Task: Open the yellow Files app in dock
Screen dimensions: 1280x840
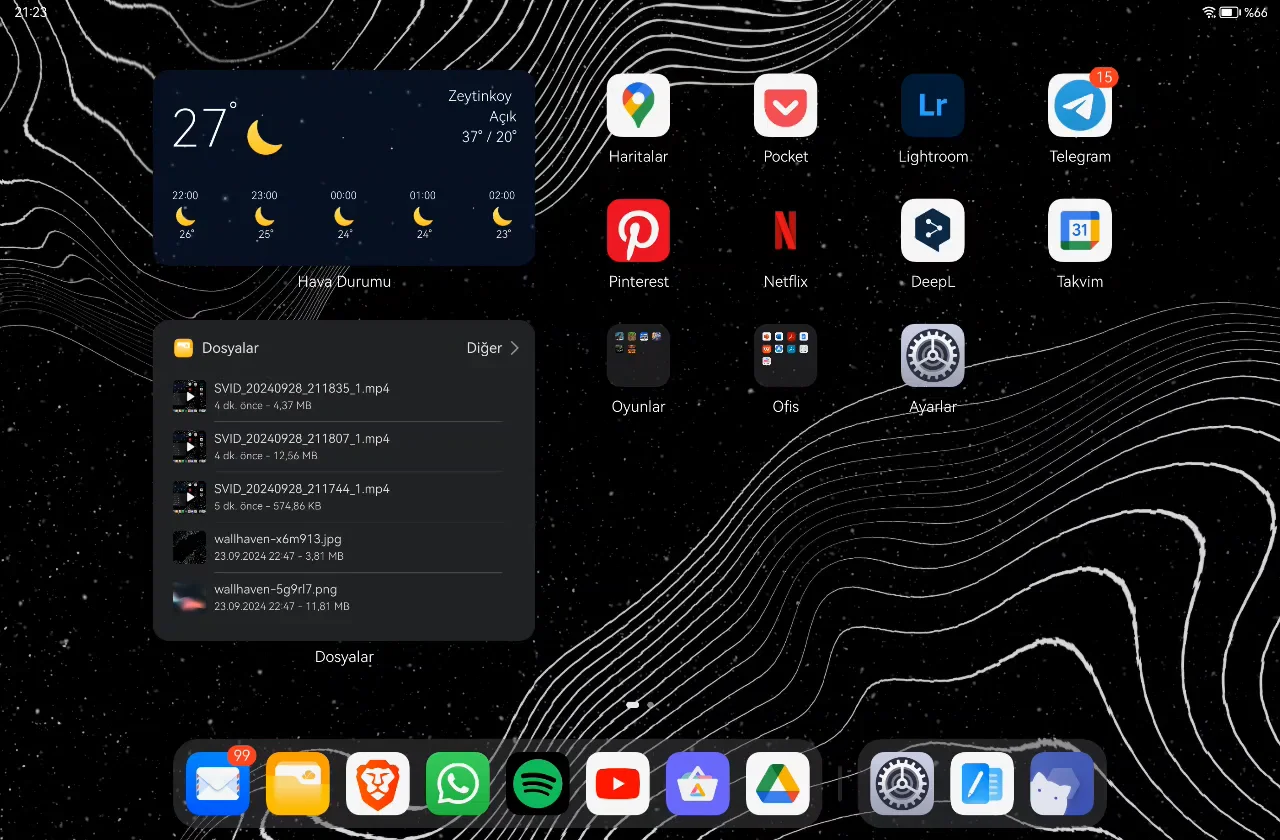Action: pyautogui.click(x=298, y=784)
